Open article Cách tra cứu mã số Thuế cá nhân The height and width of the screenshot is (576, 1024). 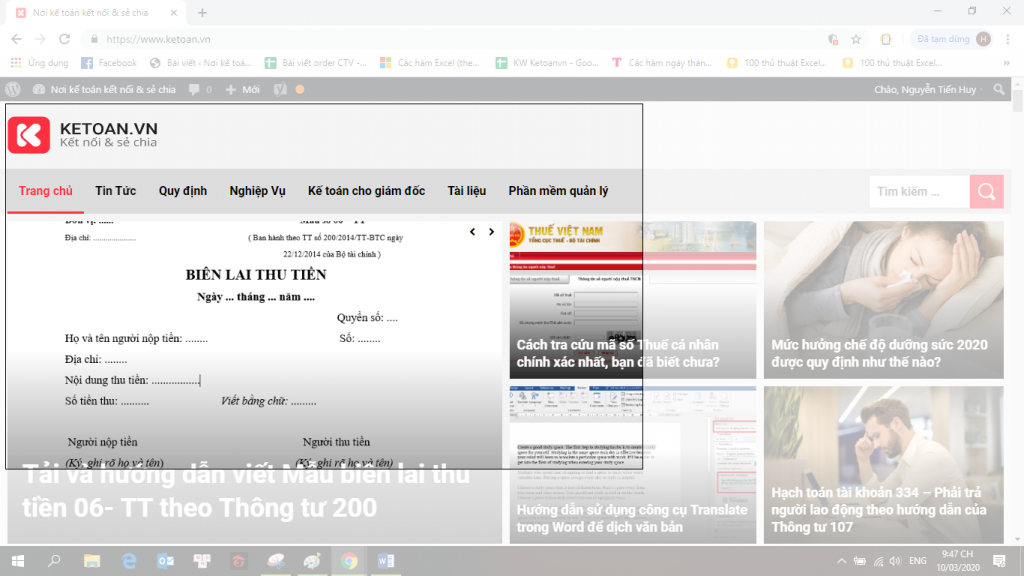[x=617, y=353]
